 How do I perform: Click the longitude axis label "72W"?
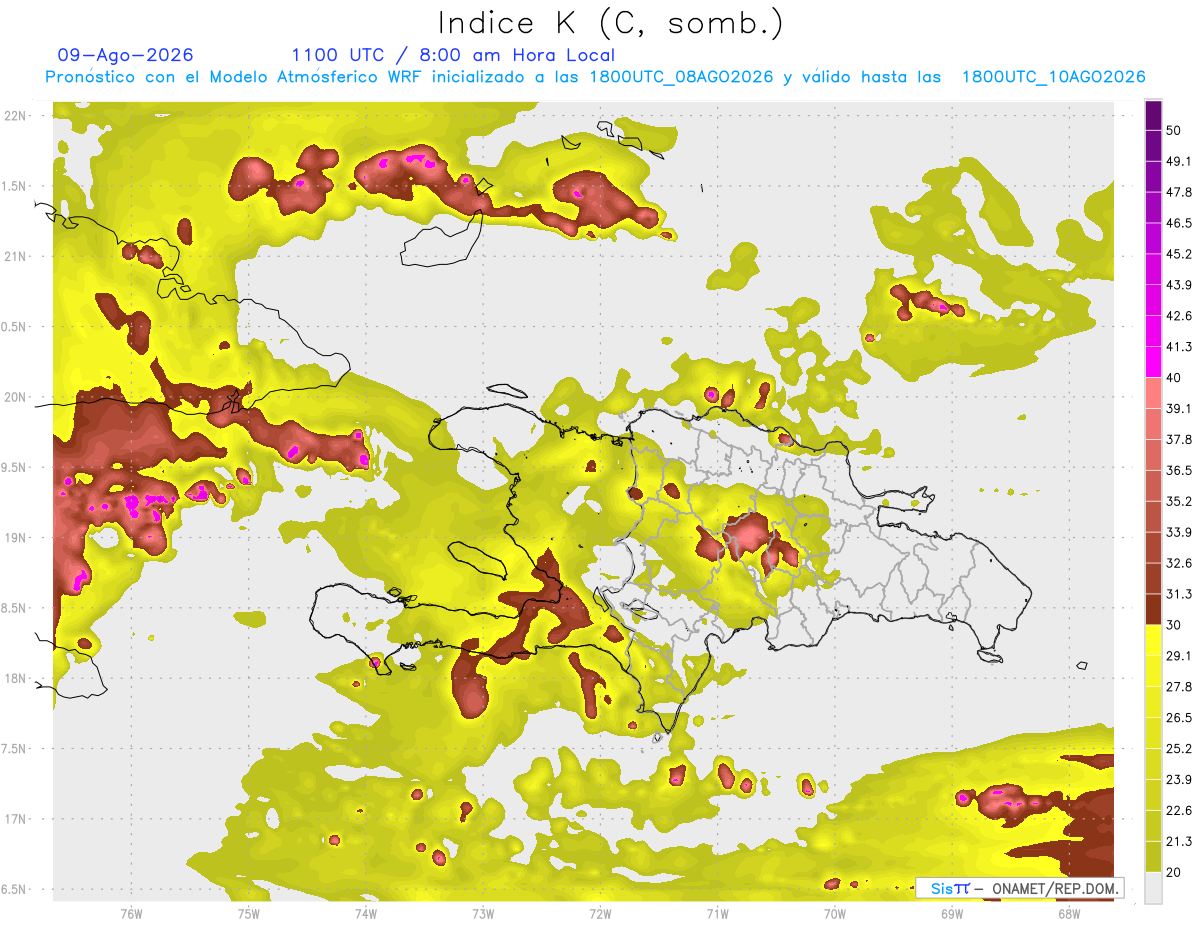click(600, 913)
